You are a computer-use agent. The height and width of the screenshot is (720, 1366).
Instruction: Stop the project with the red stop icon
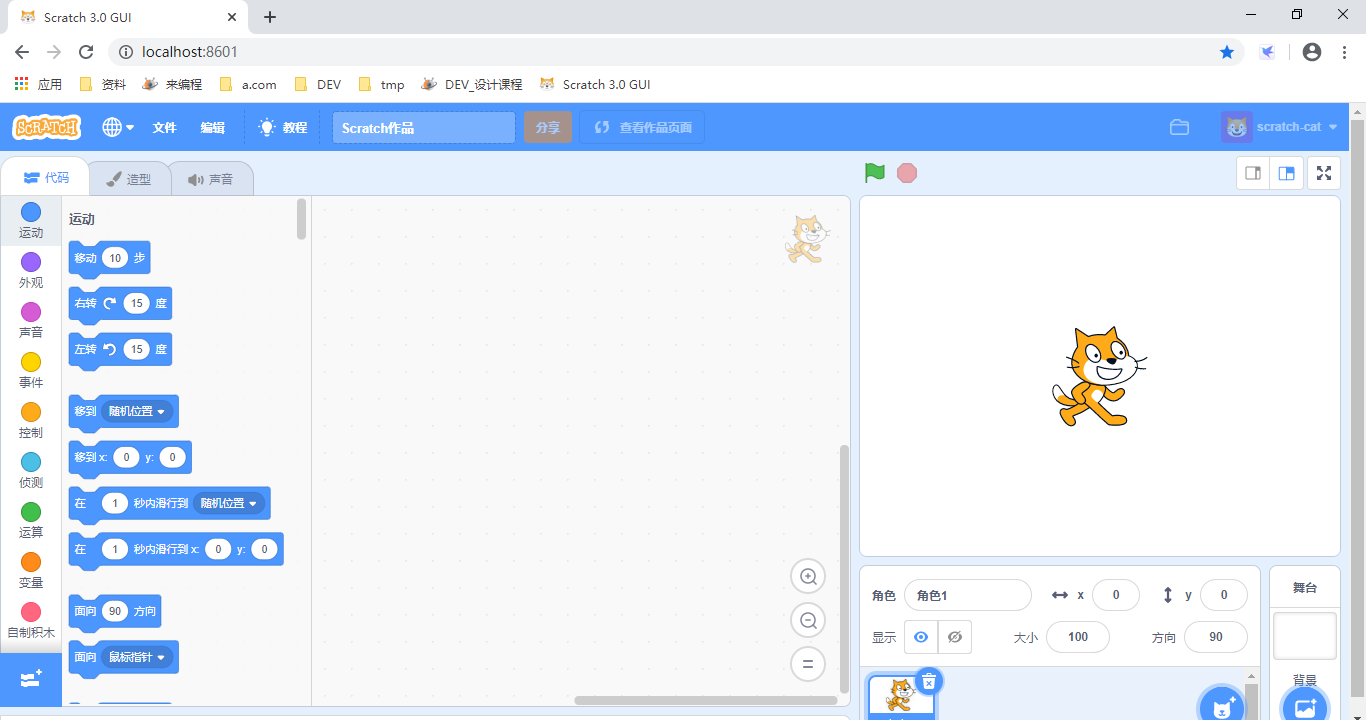(x=906, y=172)
